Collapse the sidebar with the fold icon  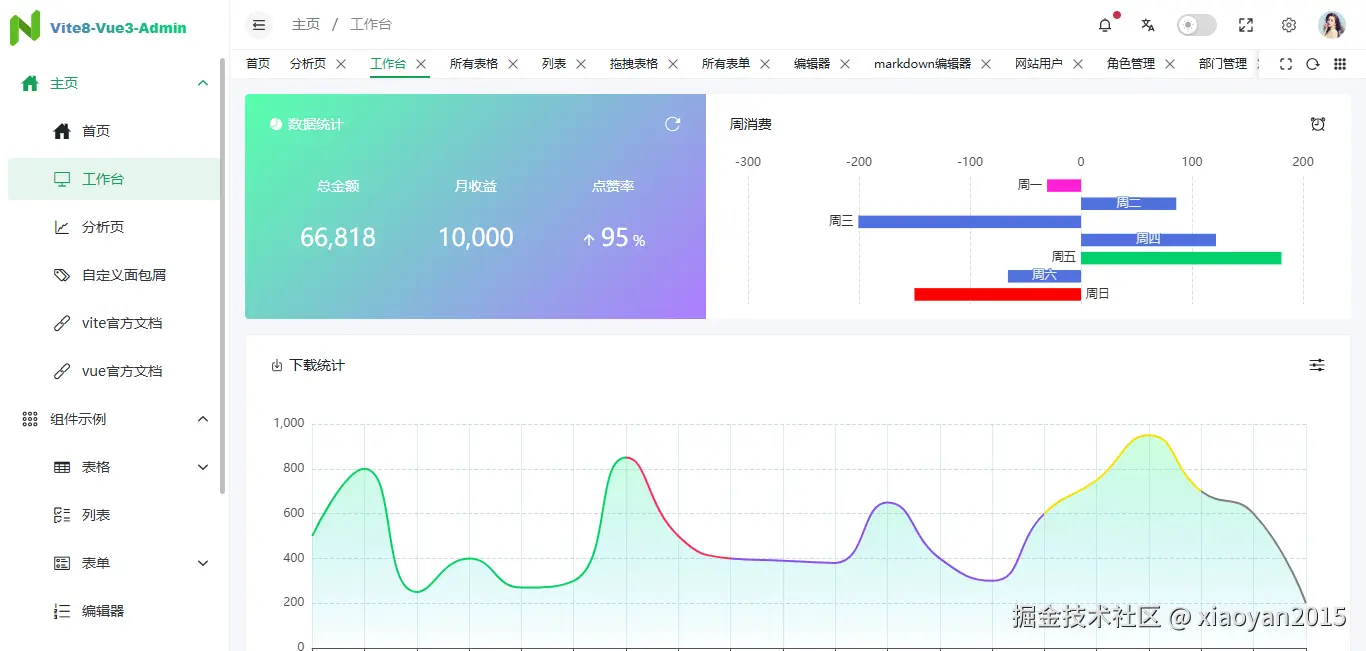point(259,25)
